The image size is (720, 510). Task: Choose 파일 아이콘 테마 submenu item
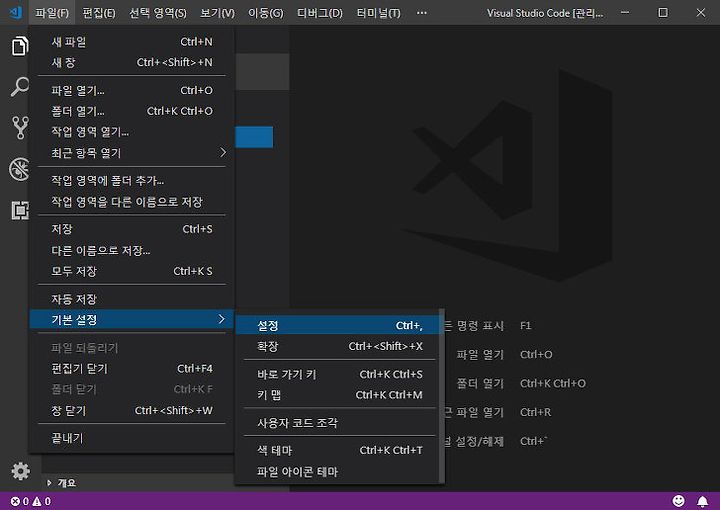click(338, 471)
